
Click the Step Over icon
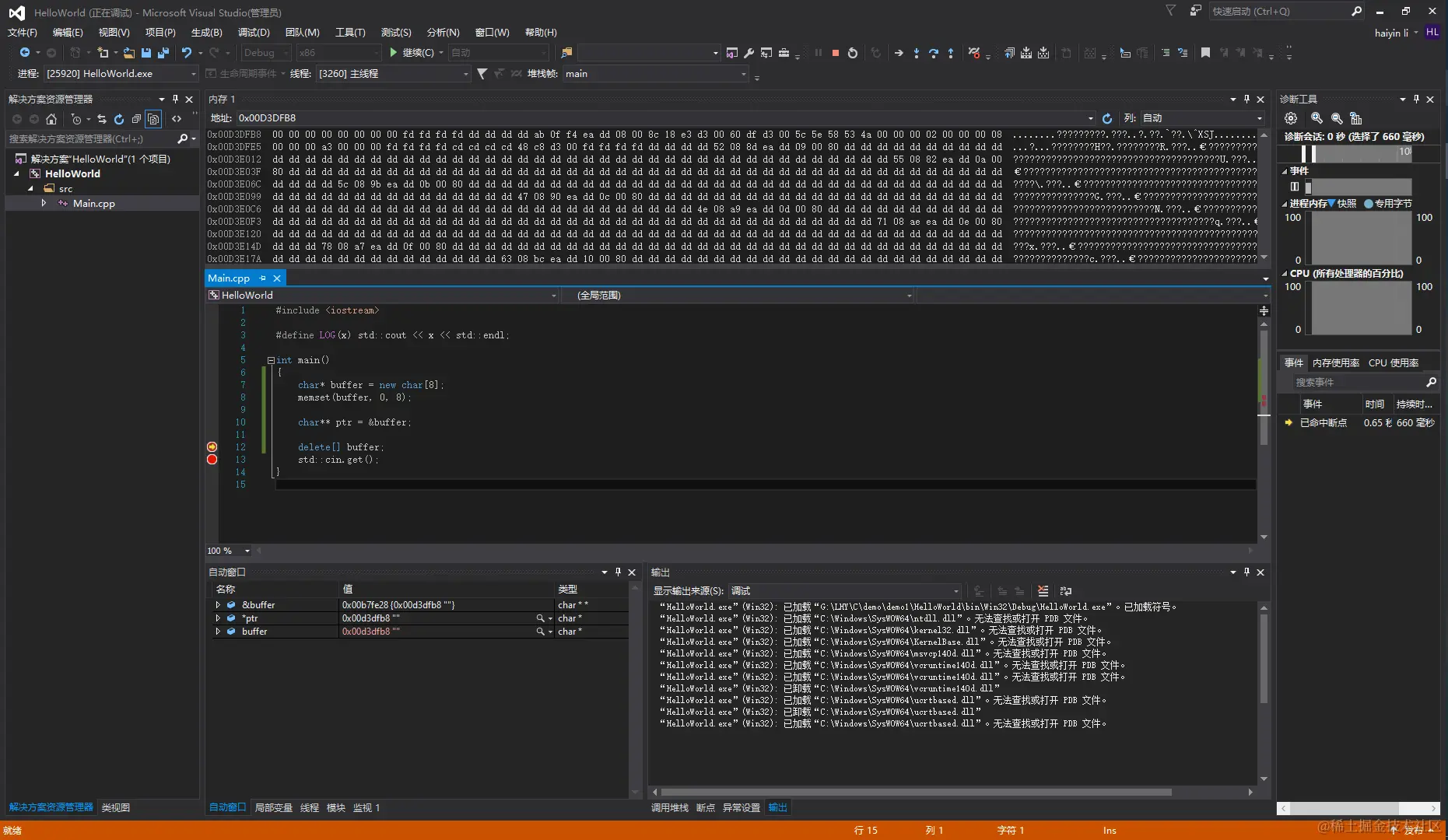click(x=933, y=53)
